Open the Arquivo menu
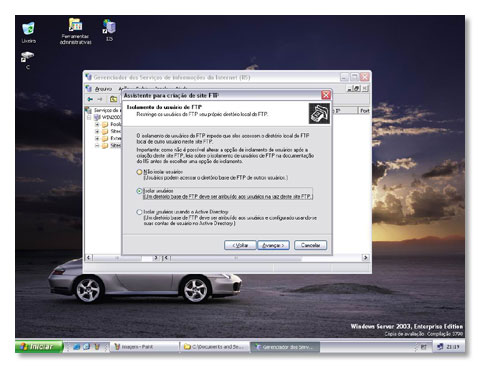This screenshot has height=368, width=480. [x=103, y=89]
